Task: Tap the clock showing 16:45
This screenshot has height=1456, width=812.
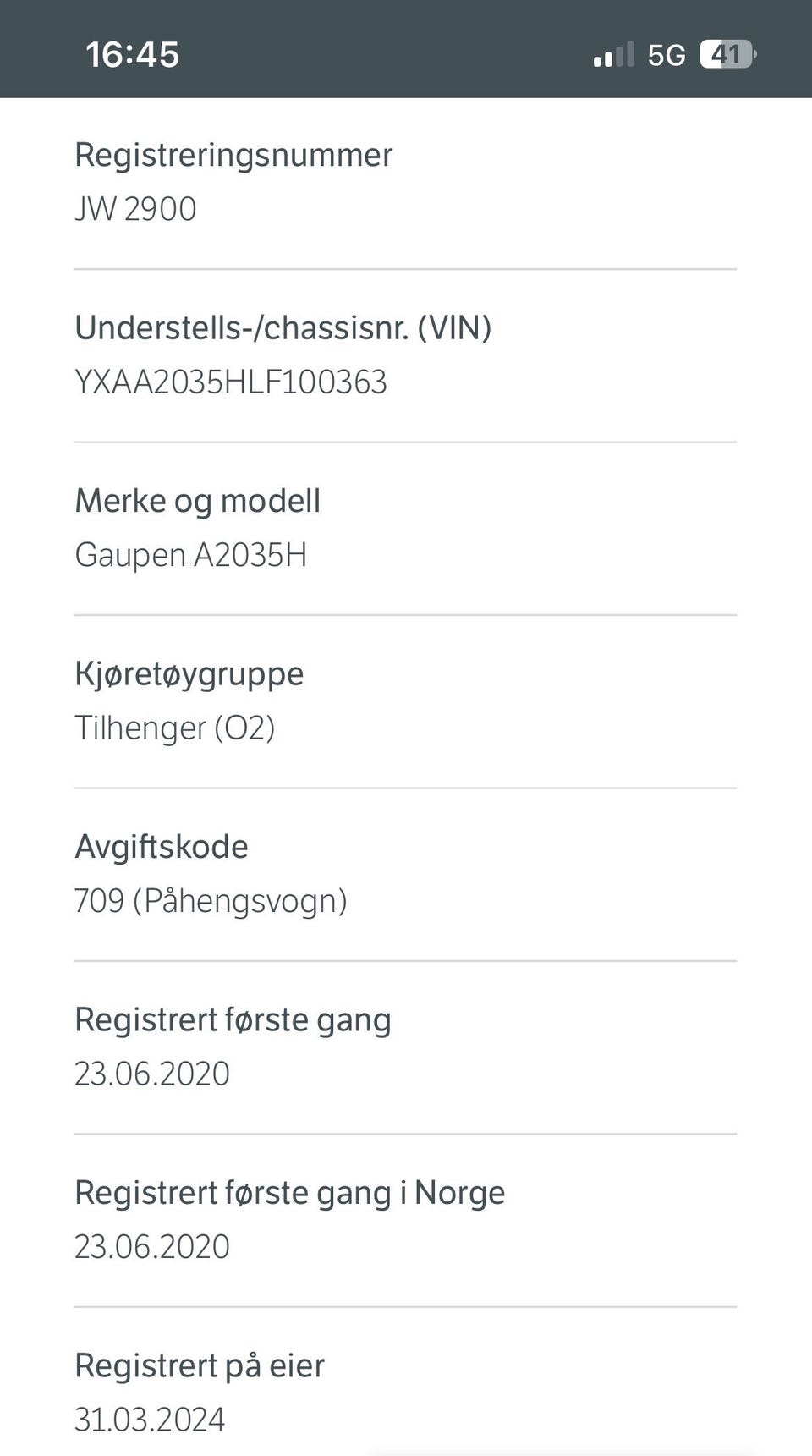Action: pyautogui.click(x=131, y=53)
